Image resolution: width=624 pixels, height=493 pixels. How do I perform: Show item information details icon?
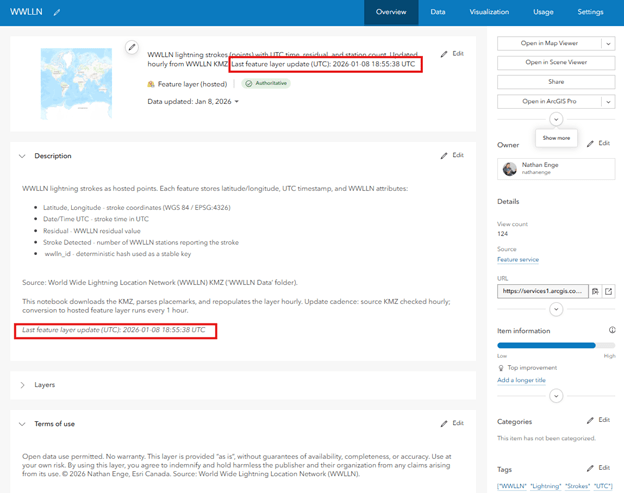point(612,330)
